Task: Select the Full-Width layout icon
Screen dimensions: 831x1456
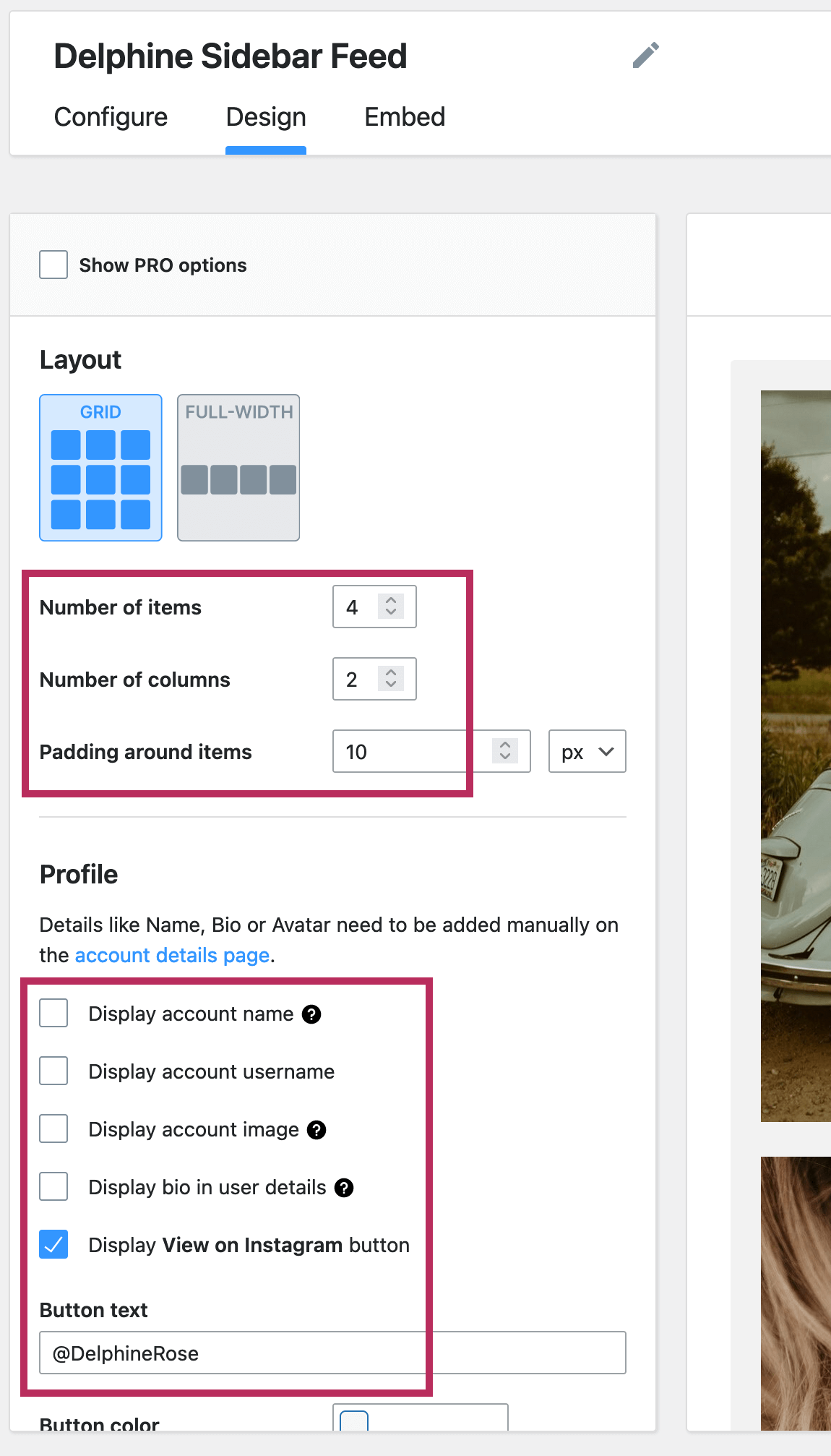Action: pos(238,468)
